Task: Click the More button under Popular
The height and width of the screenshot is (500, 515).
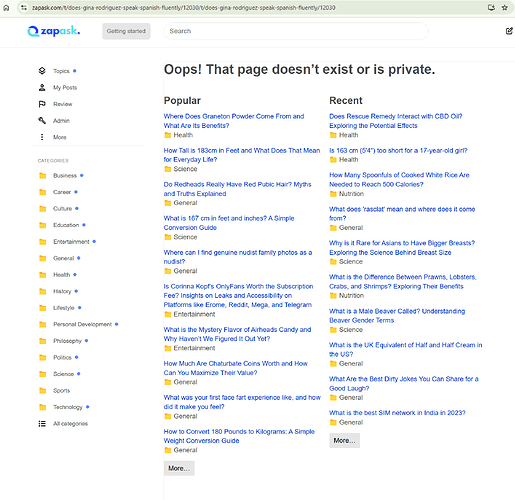Action: pos(179,468)
